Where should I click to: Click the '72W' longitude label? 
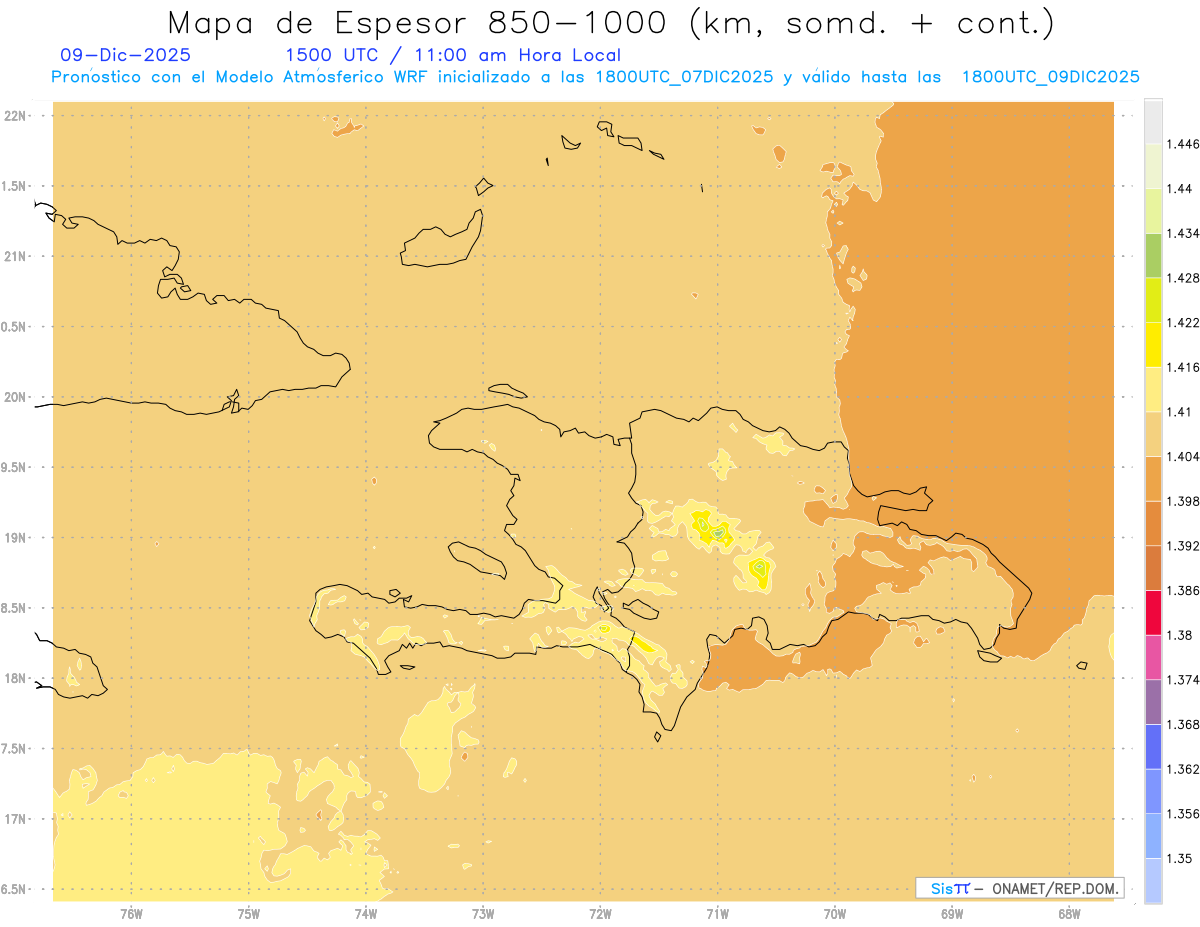pos(601,914)
